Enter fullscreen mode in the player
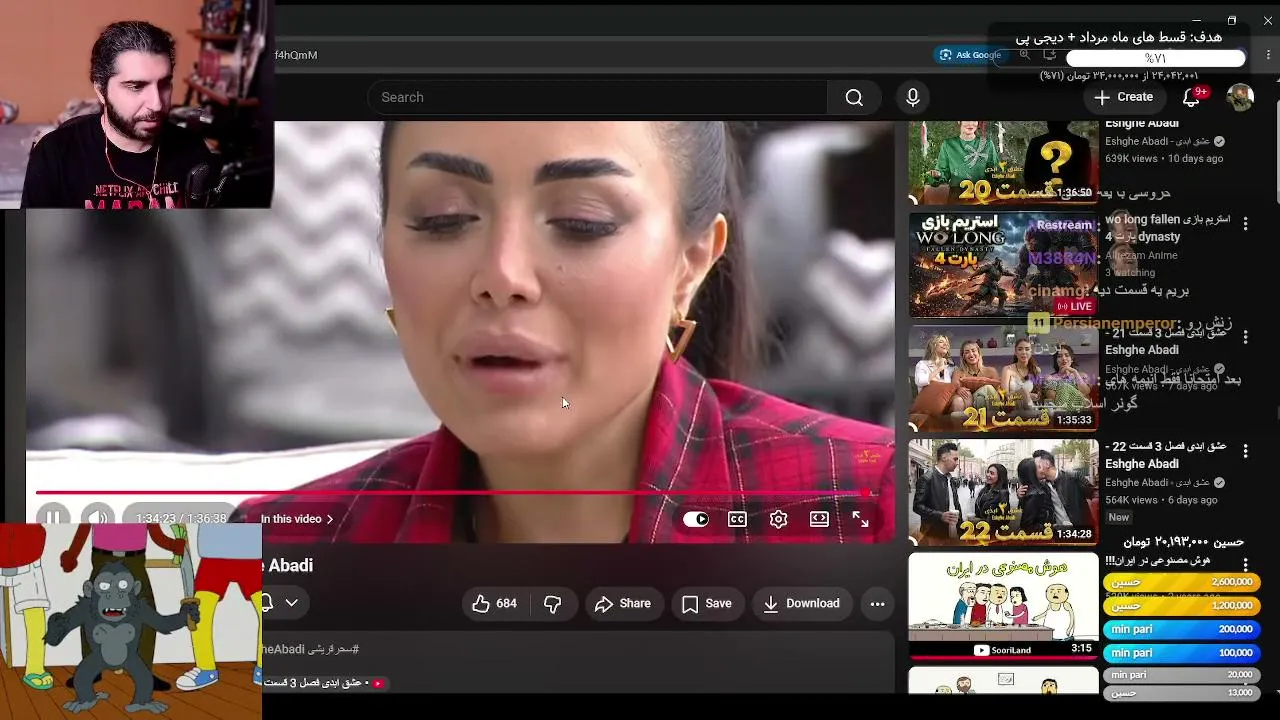The image size is (1280, 720). click(x=860, y=519)
